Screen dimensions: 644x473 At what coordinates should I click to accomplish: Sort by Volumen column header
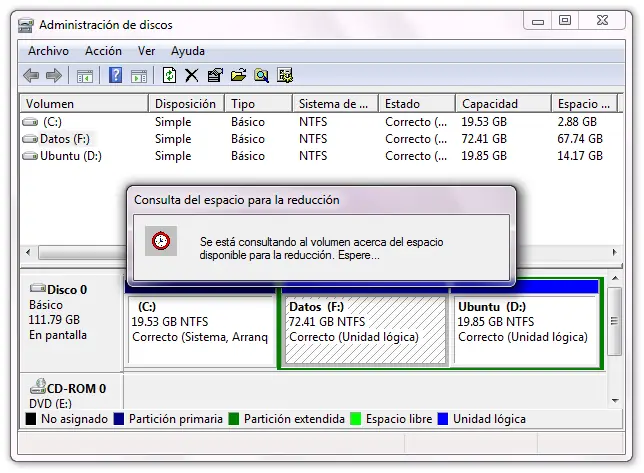coord(84,103)
